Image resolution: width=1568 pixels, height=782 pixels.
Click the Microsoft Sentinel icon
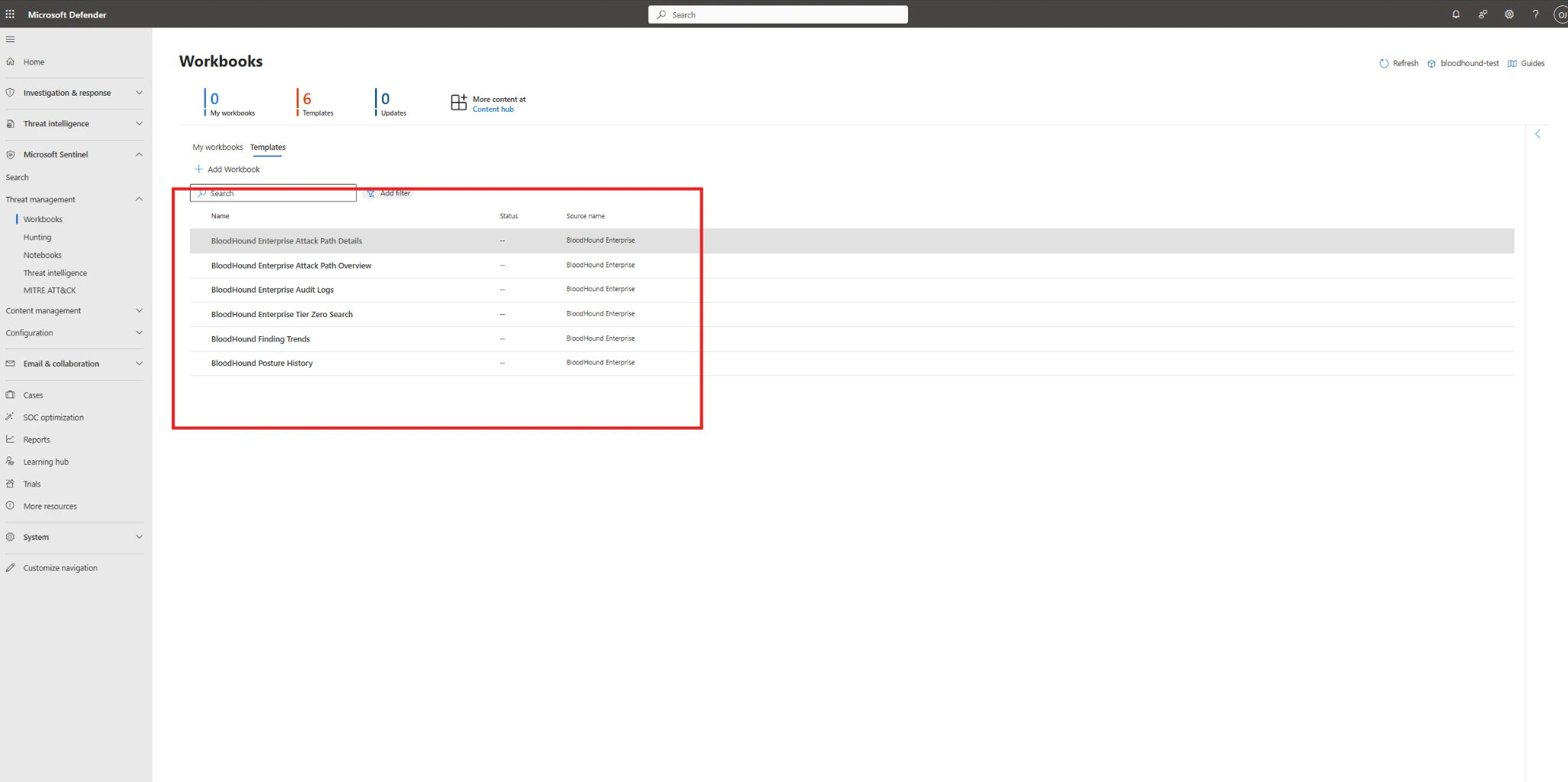click(x=10, y=154)
